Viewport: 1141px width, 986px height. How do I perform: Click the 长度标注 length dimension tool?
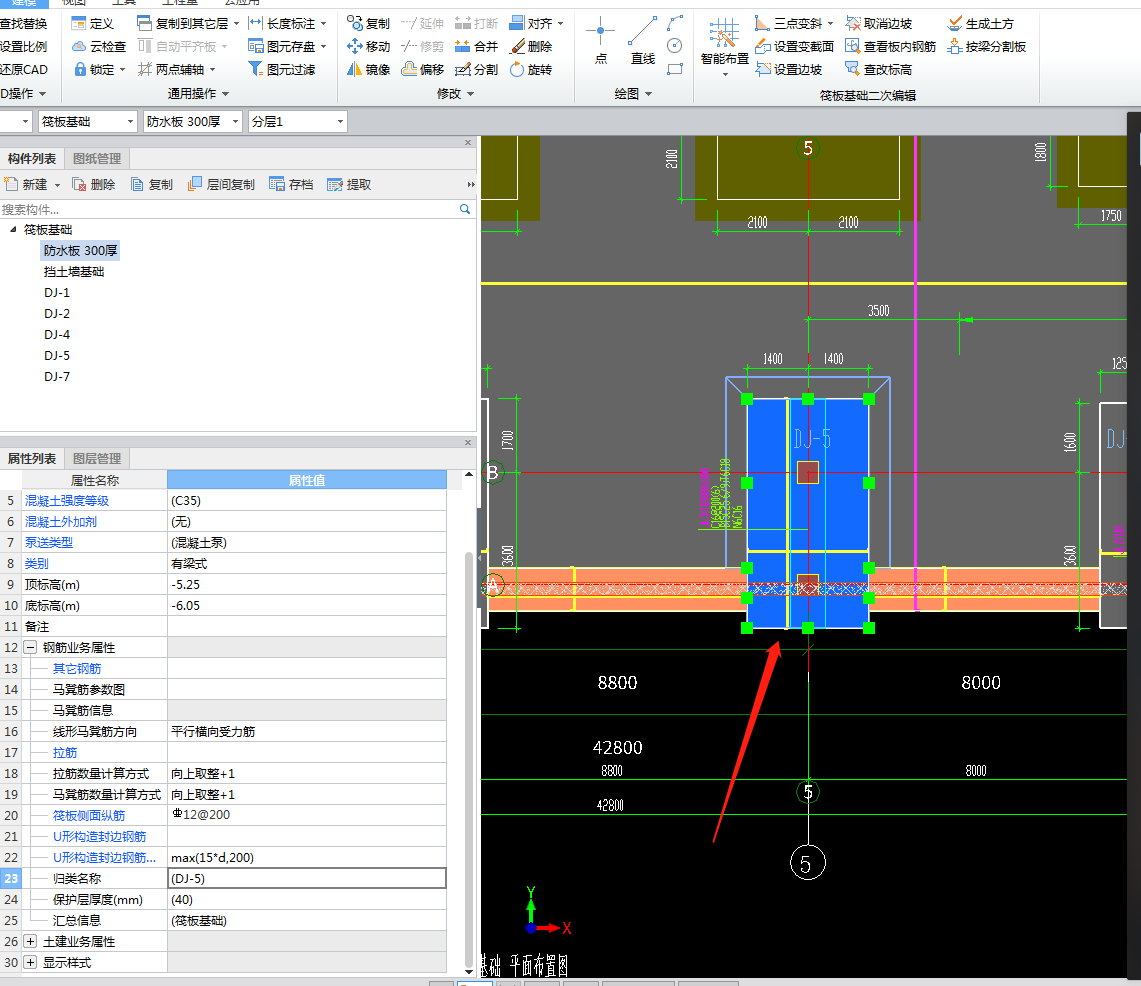click(x=287, y=23)
